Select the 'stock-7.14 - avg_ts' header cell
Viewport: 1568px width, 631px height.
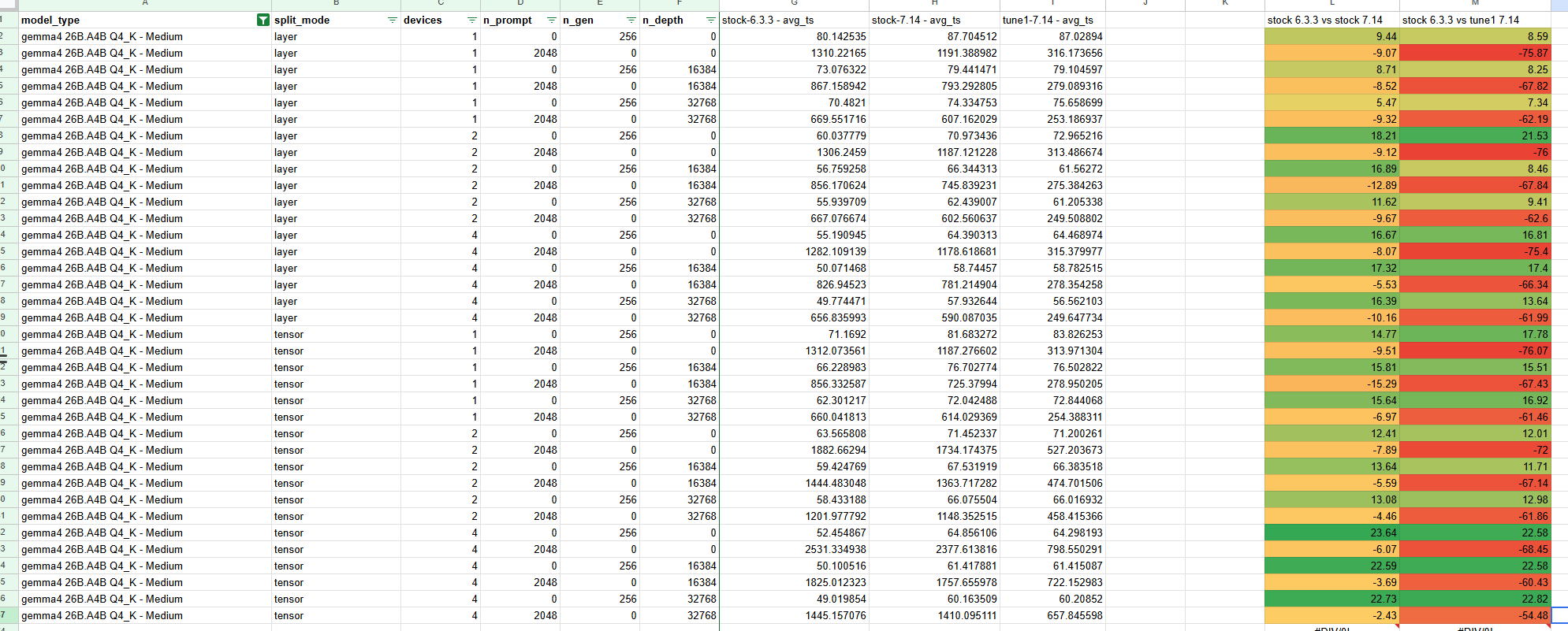(934, 20)
